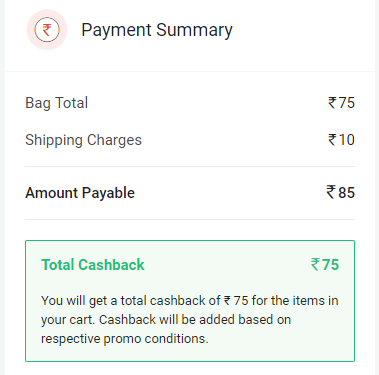Click the words 'respective promo conditions'
This screenshot has width=379, height=375.
tap(125, 339)
